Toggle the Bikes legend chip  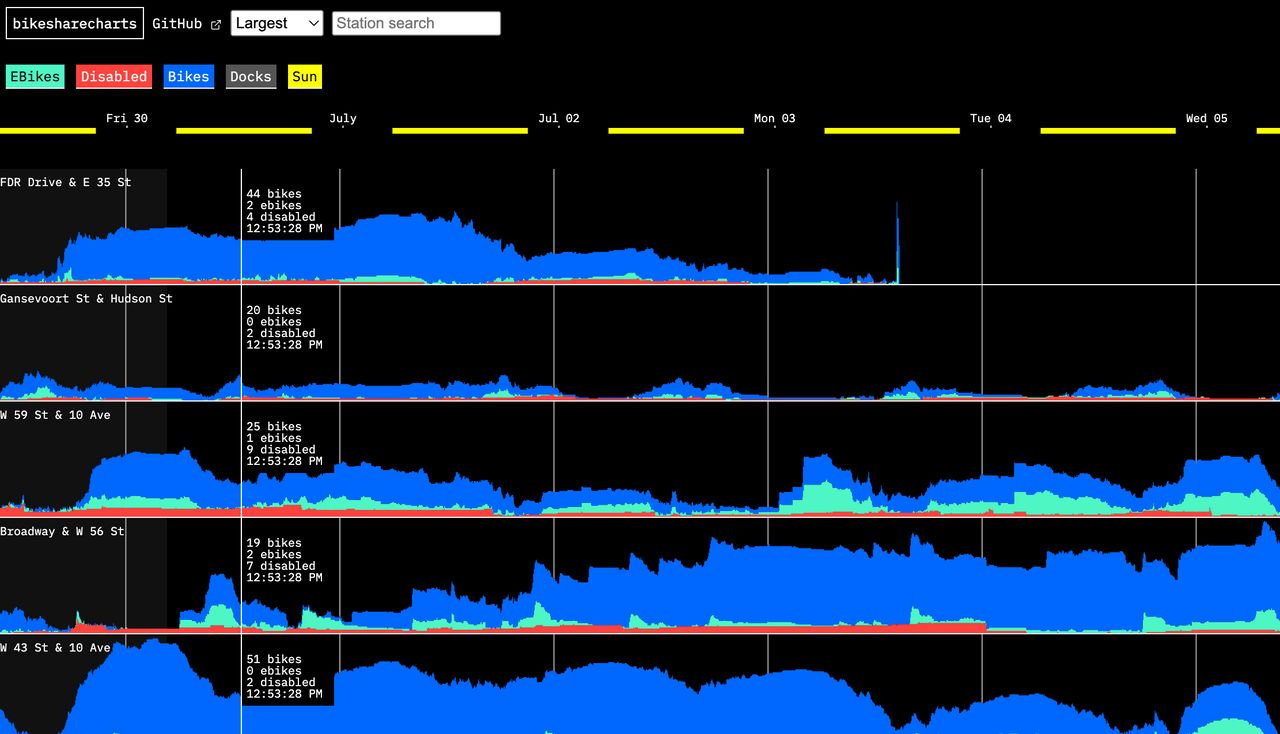(x=188, y=76)
